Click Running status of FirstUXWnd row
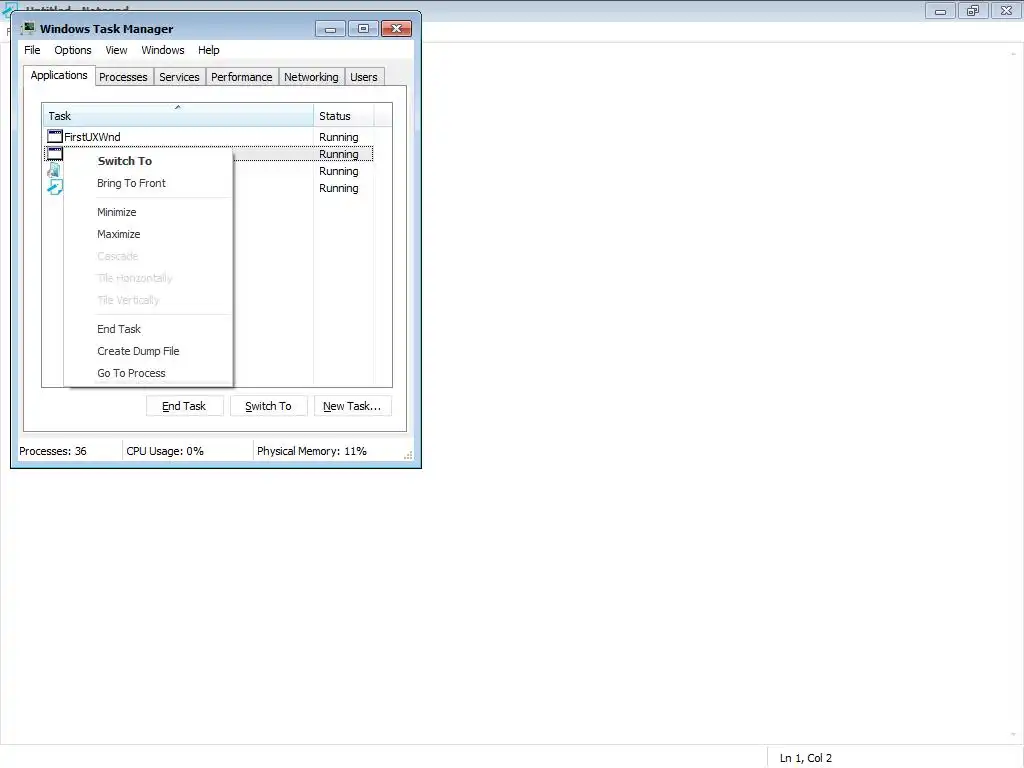This screenshot has width=1024, height=768. 338,137
